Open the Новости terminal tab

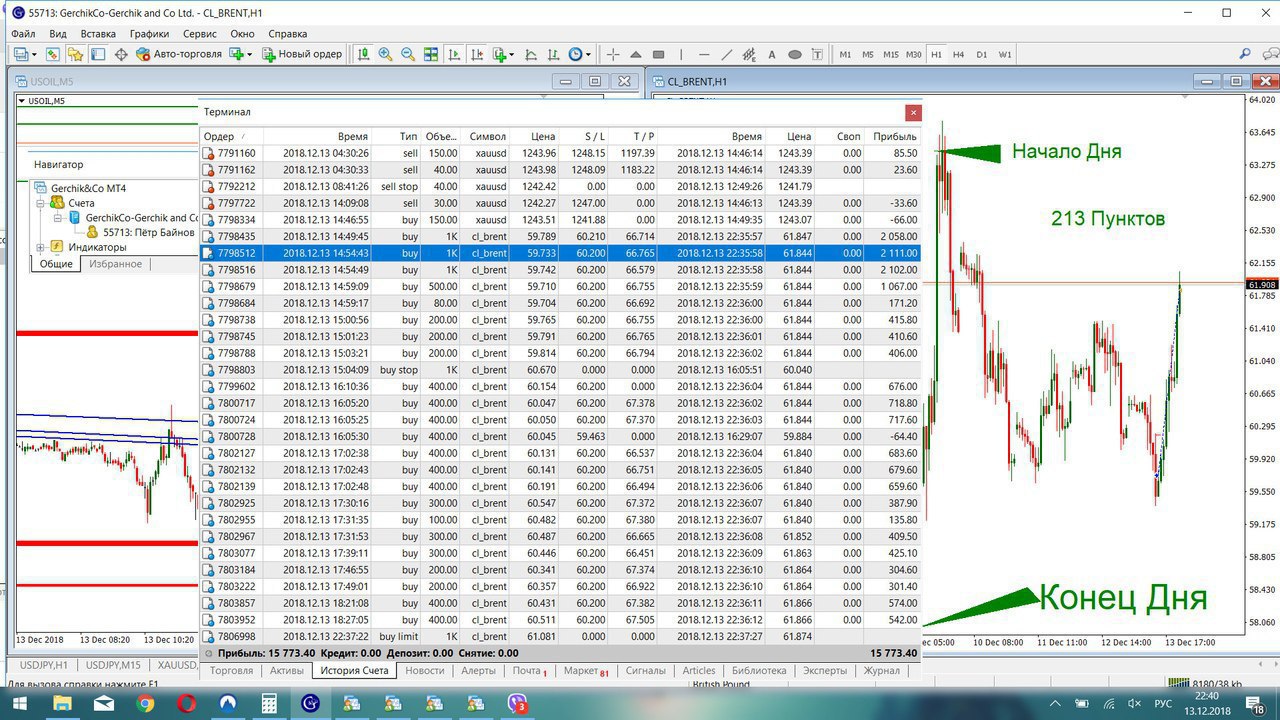425,671
